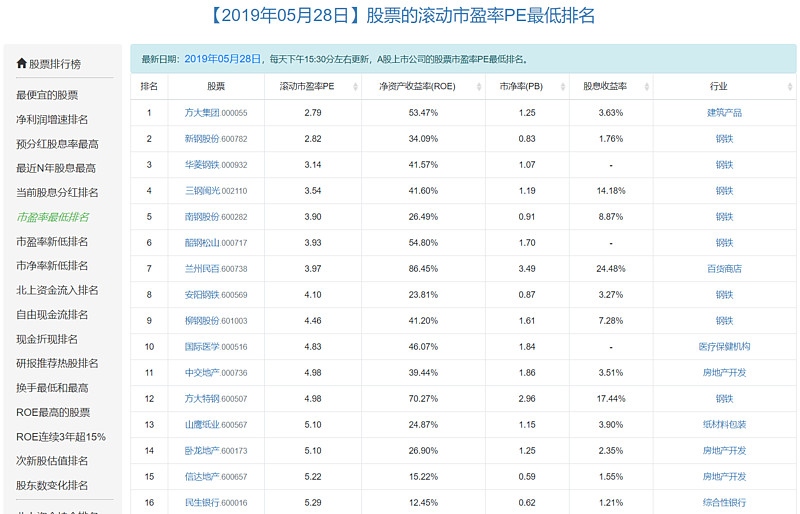Open stock 安阳钢铁 600569
Viewport: 800px width, 514px height.
click(216, 295)
